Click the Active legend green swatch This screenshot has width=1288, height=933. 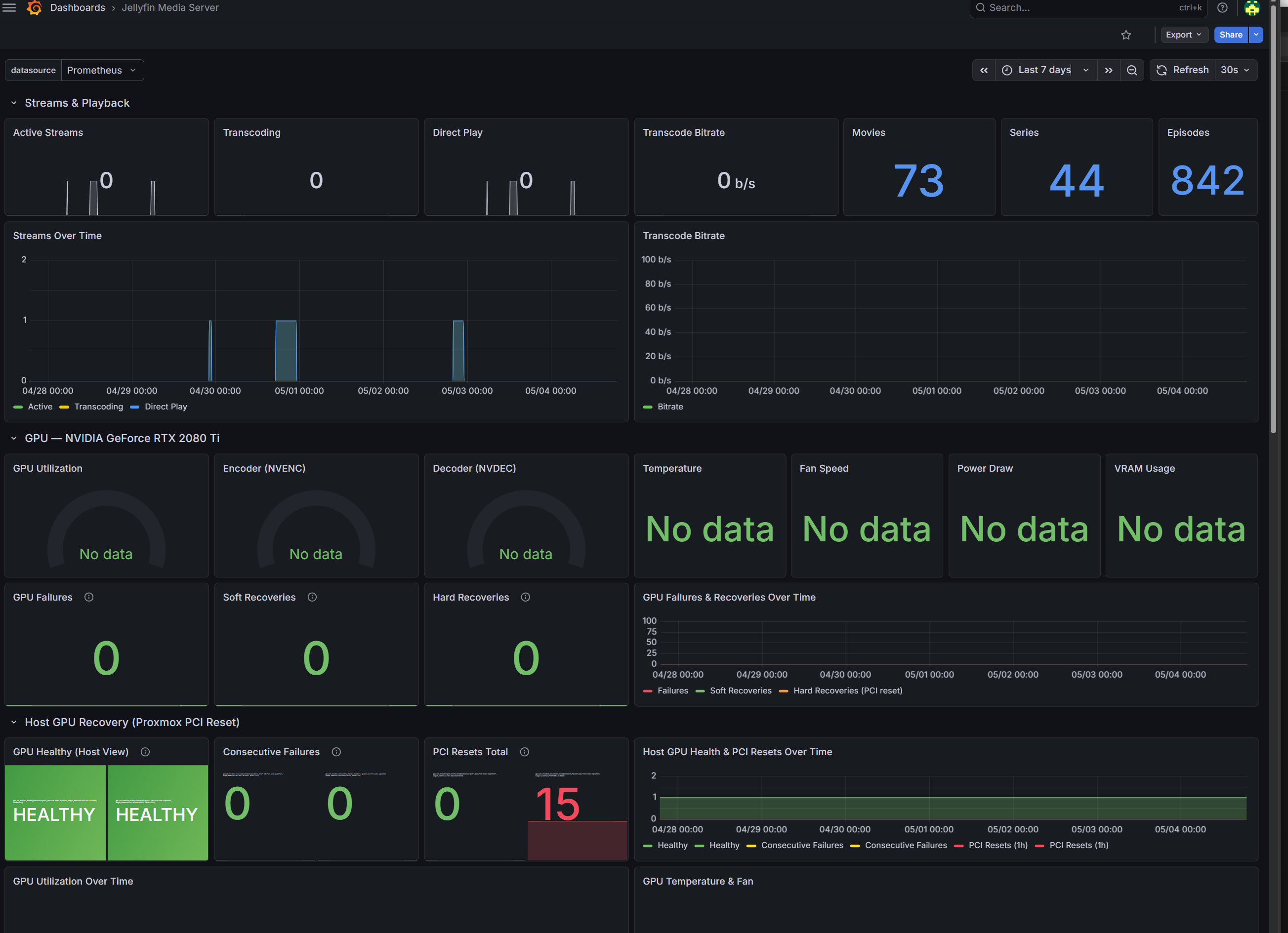(18, 406)
